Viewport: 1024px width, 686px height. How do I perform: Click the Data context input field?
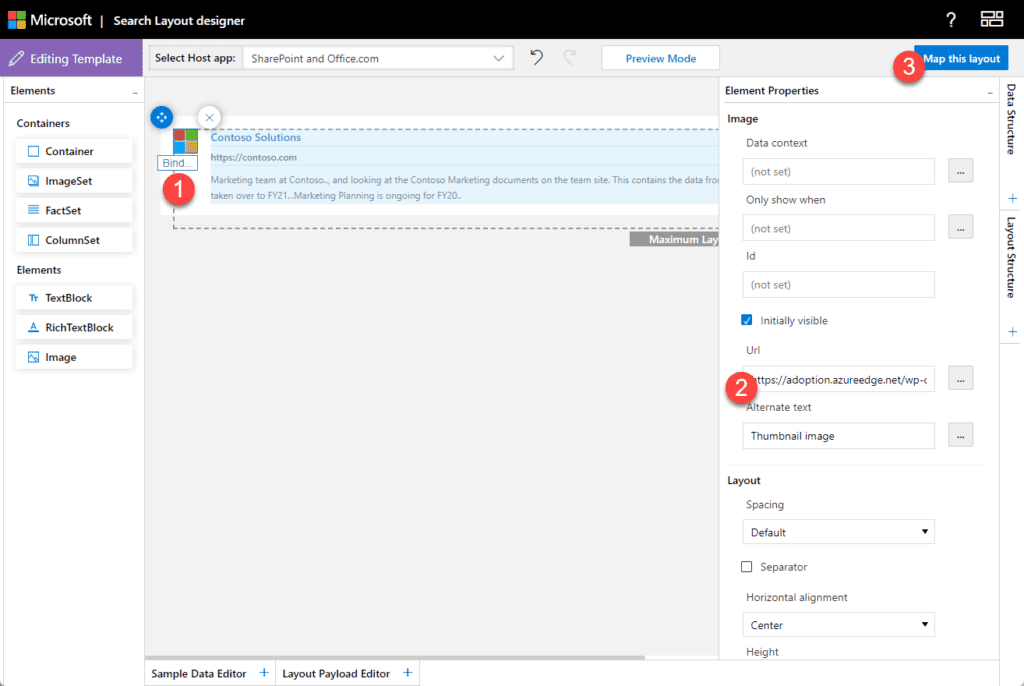pos(839,171)
